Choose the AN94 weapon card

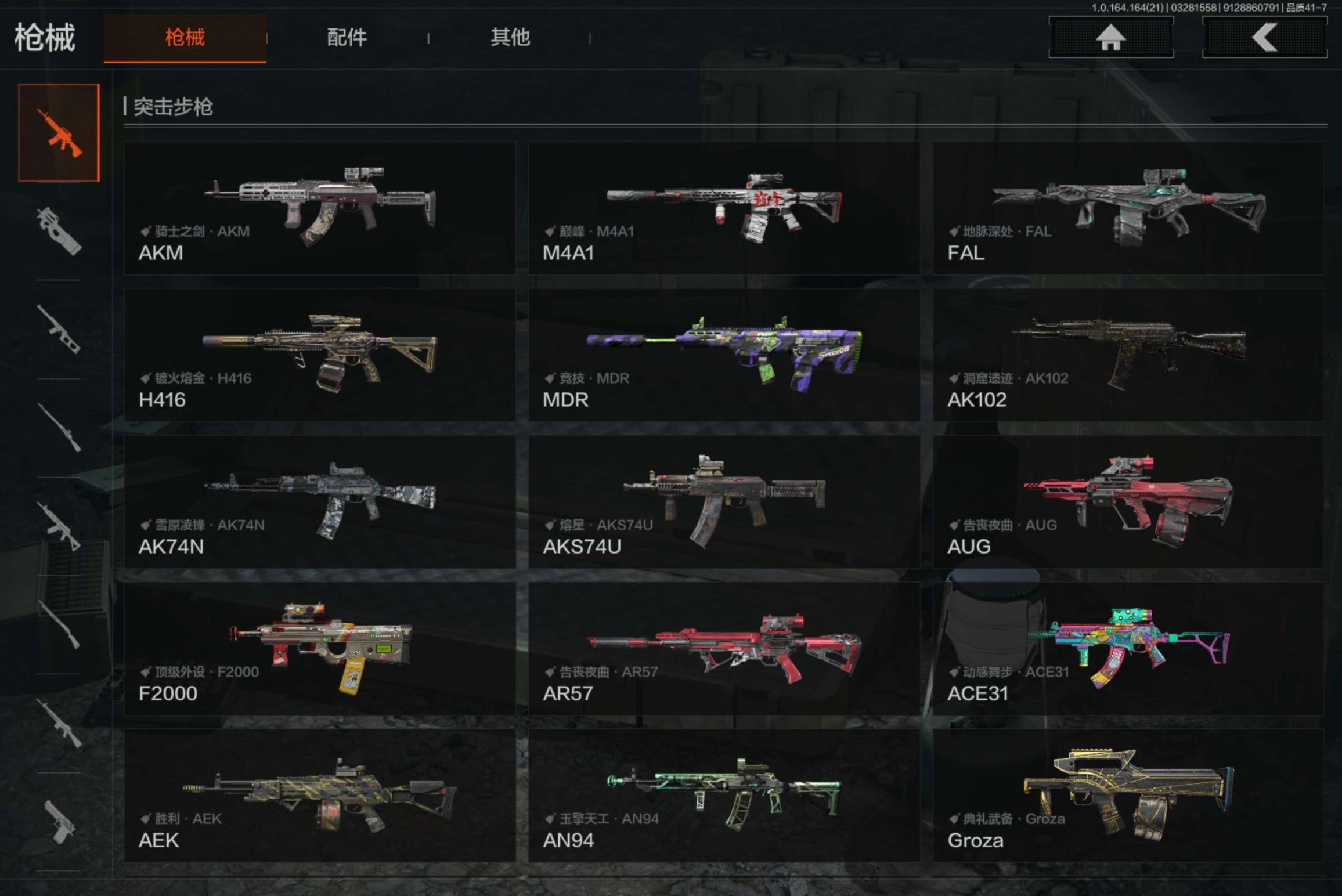coord(724,795)
